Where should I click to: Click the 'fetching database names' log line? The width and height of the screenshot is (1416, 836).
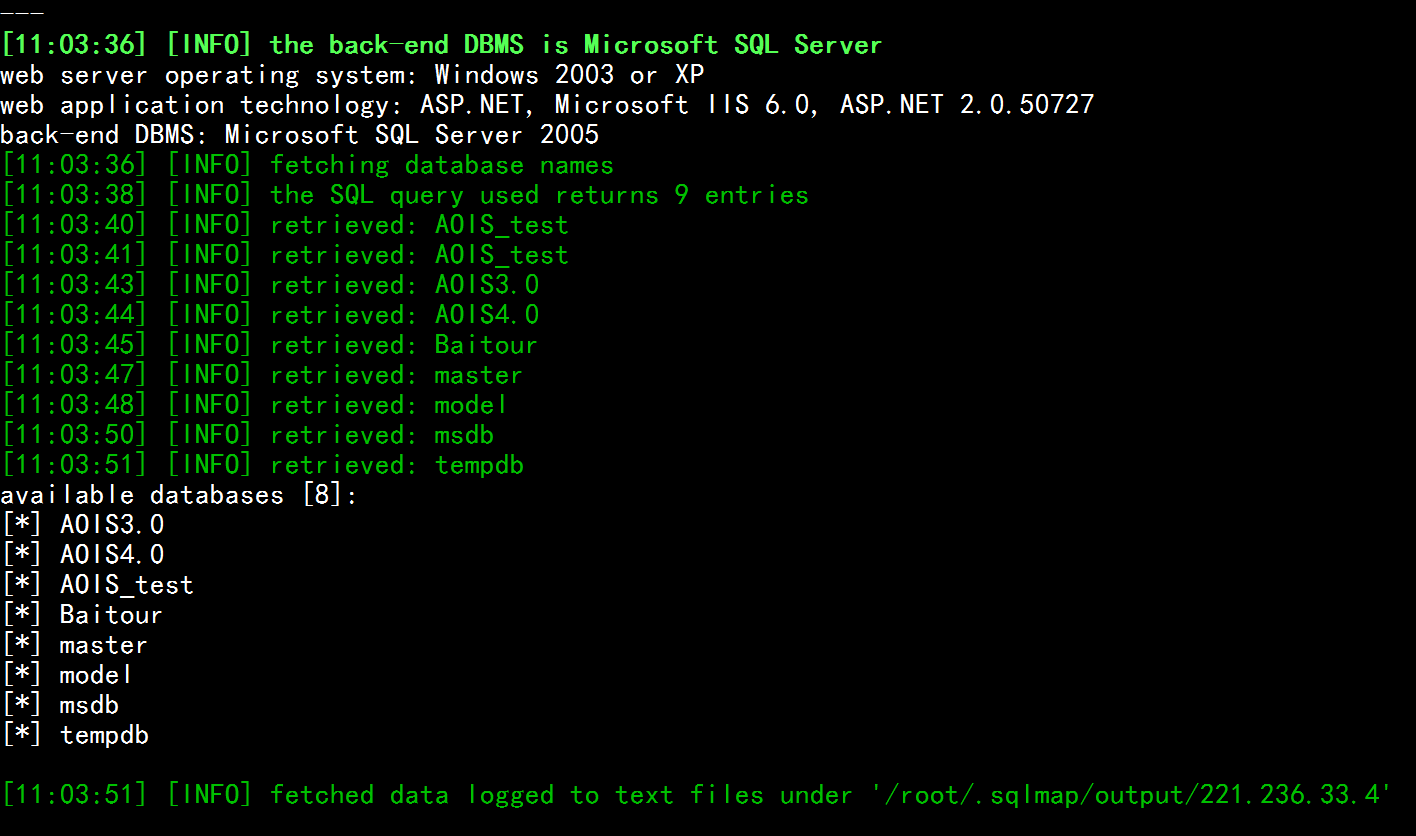click(x=307, y=165)
